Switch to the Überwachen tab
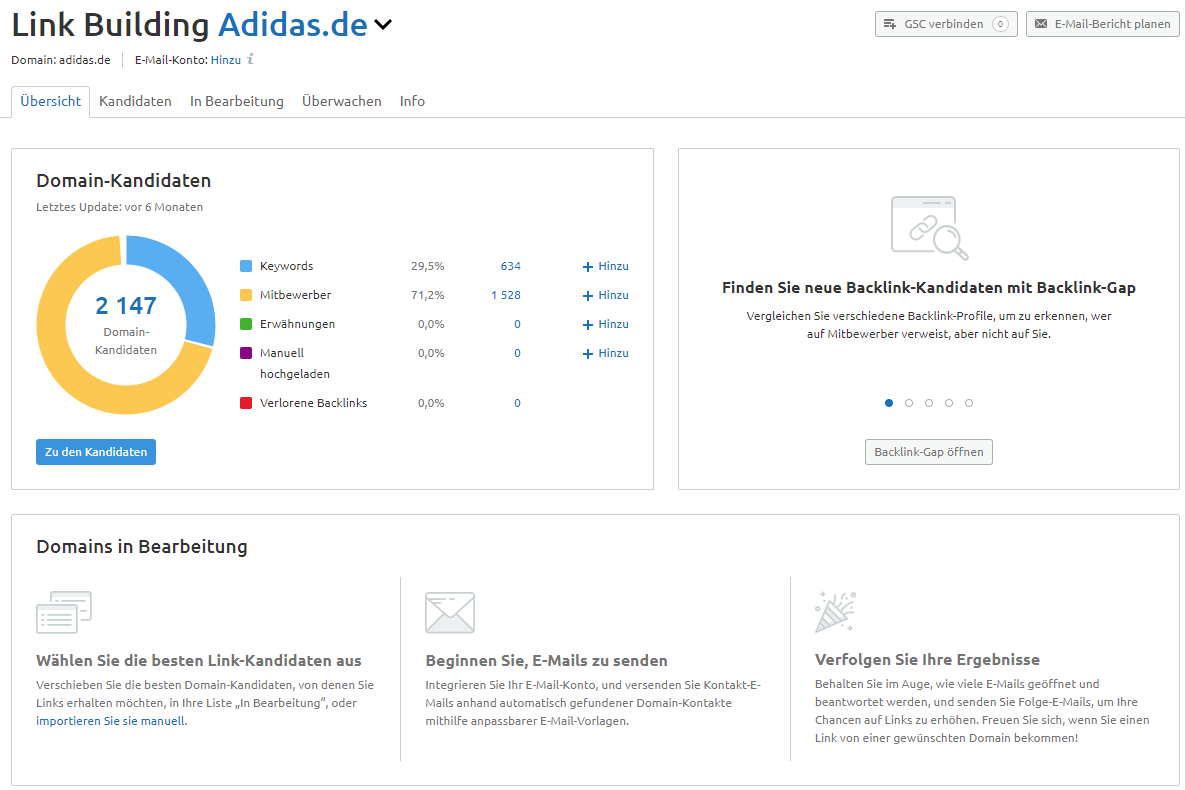The image size is (1185, 790). click(342, 101)
